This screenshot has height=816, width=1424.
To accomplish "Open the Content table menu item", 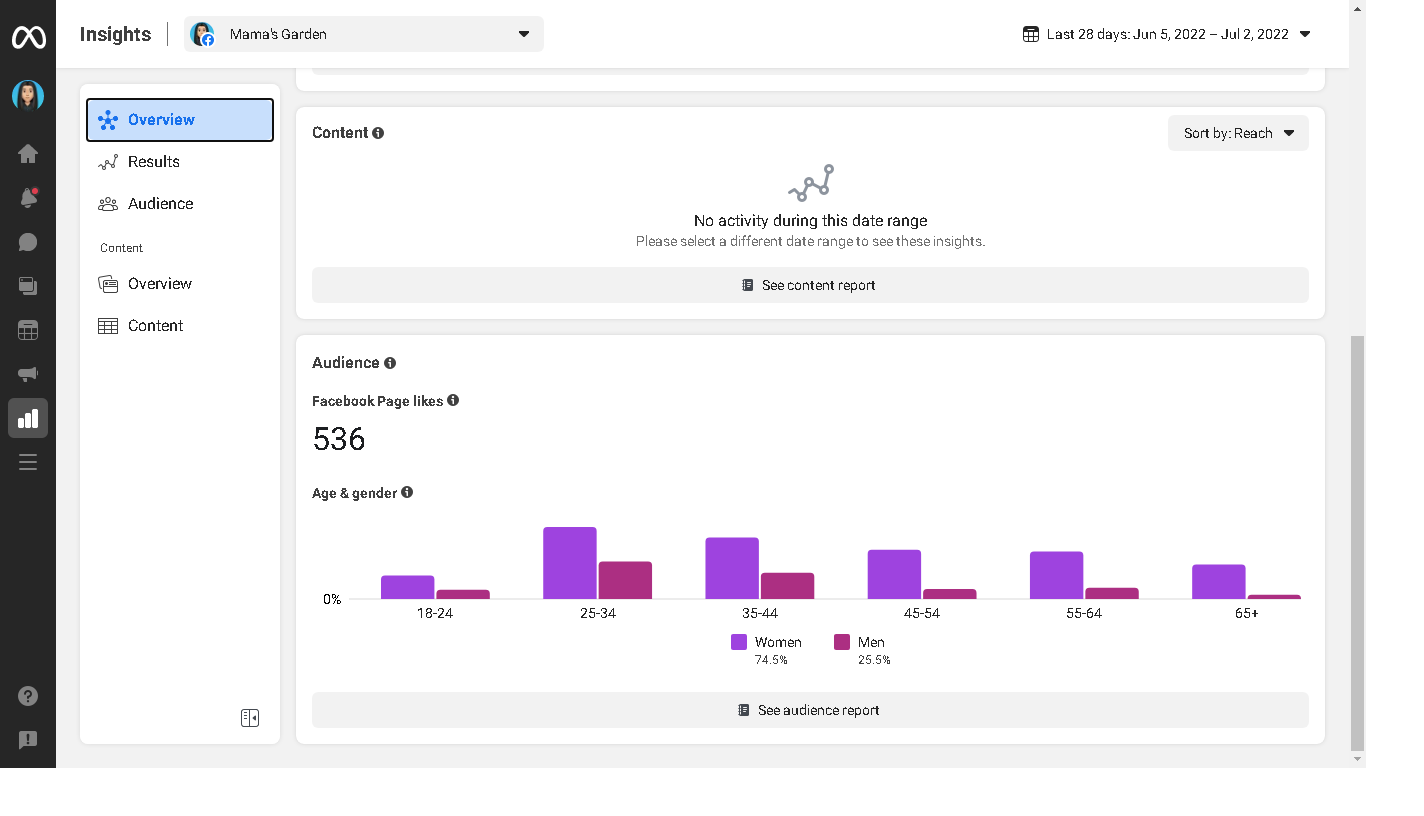I will 155,326.
